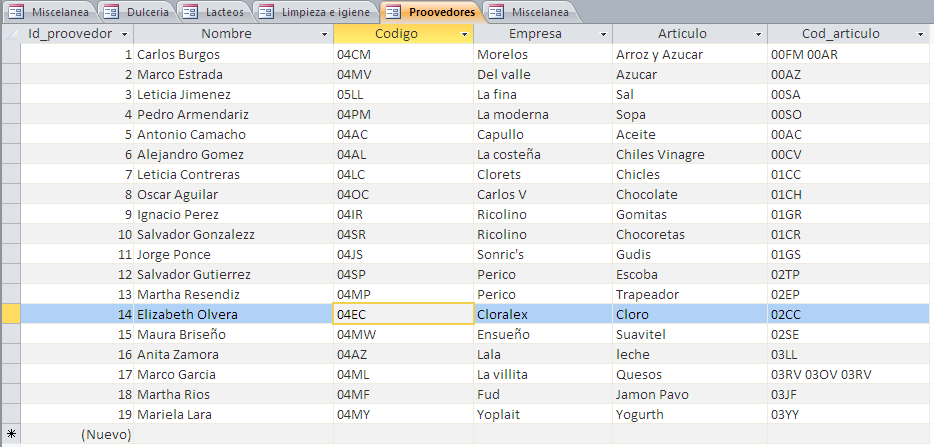Click the cell Anita Zamora
The image size is (934, 447).
(234, 354)
